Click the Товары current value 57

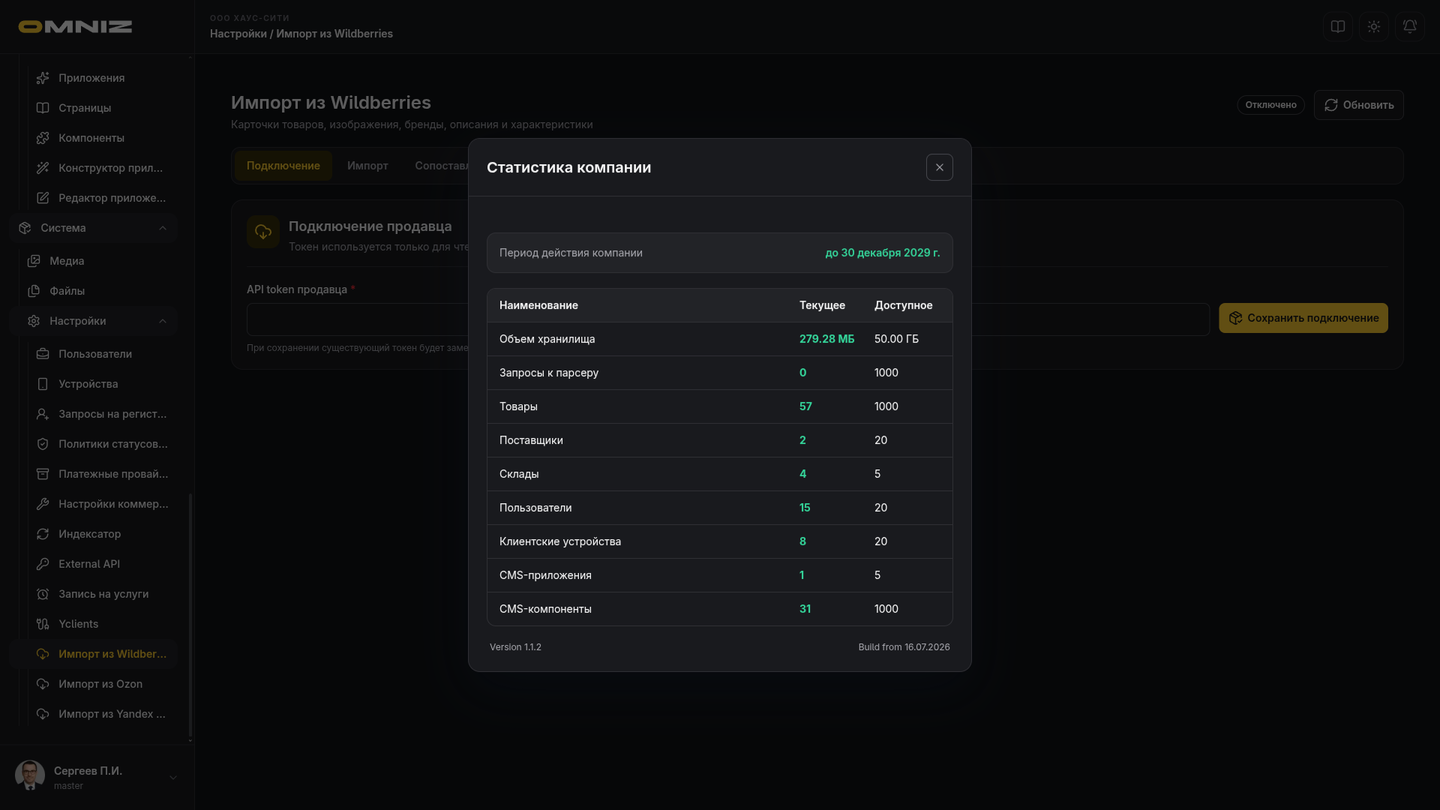coord(806,407)
